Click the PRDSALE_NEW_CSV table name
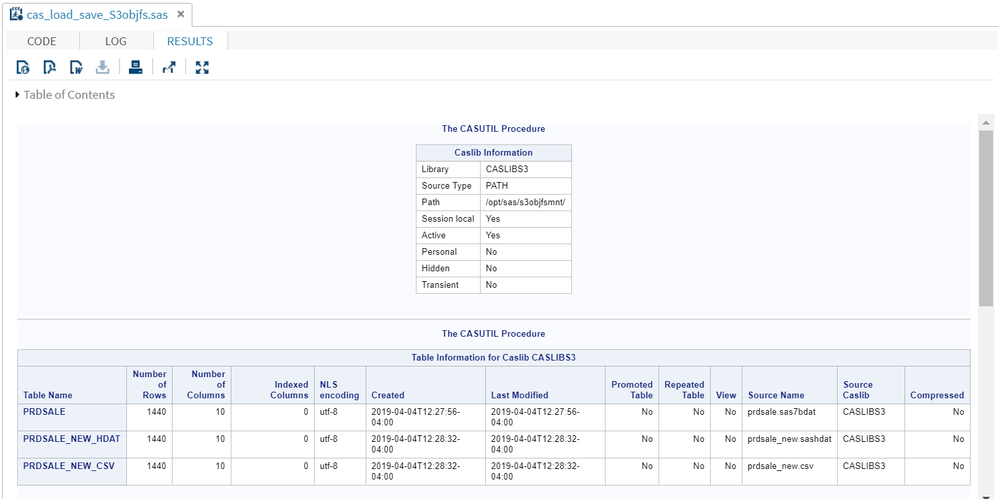Viewport: 999px width, 499px height. 67,465
